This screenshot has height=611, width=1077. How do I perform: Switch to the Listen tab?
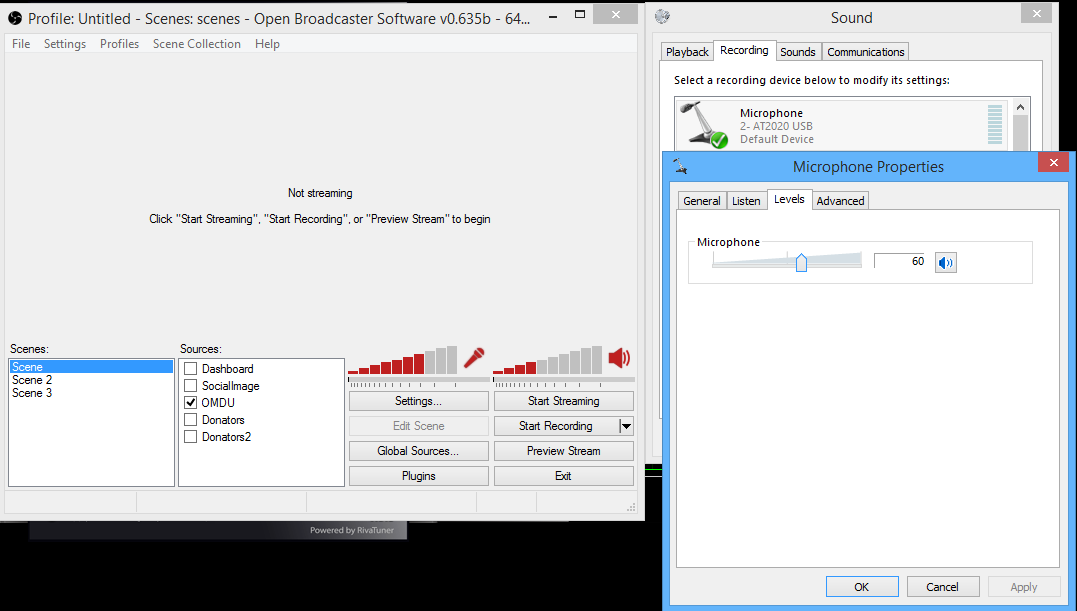746,201
